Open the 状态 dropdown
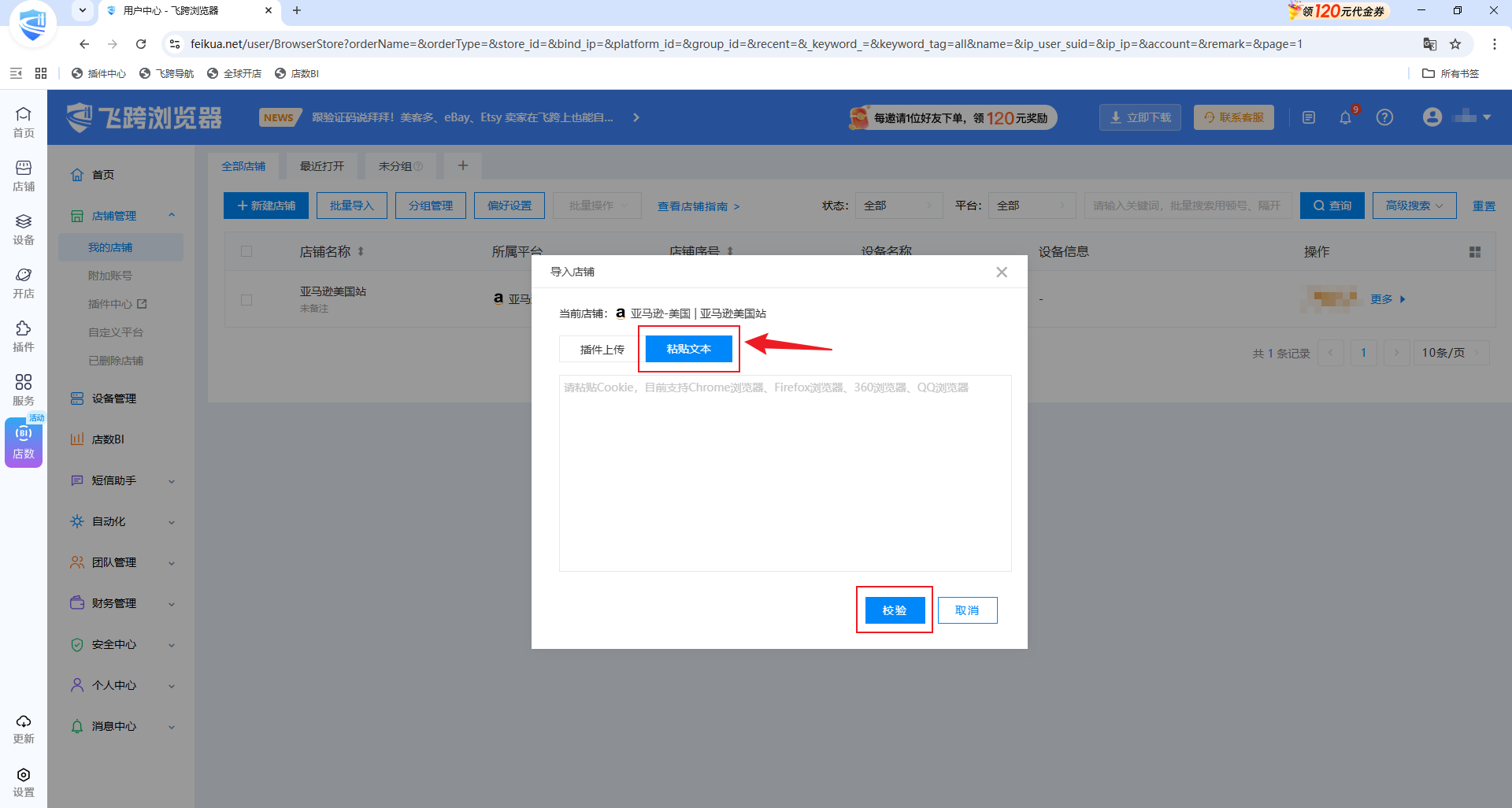 point(899,206)
